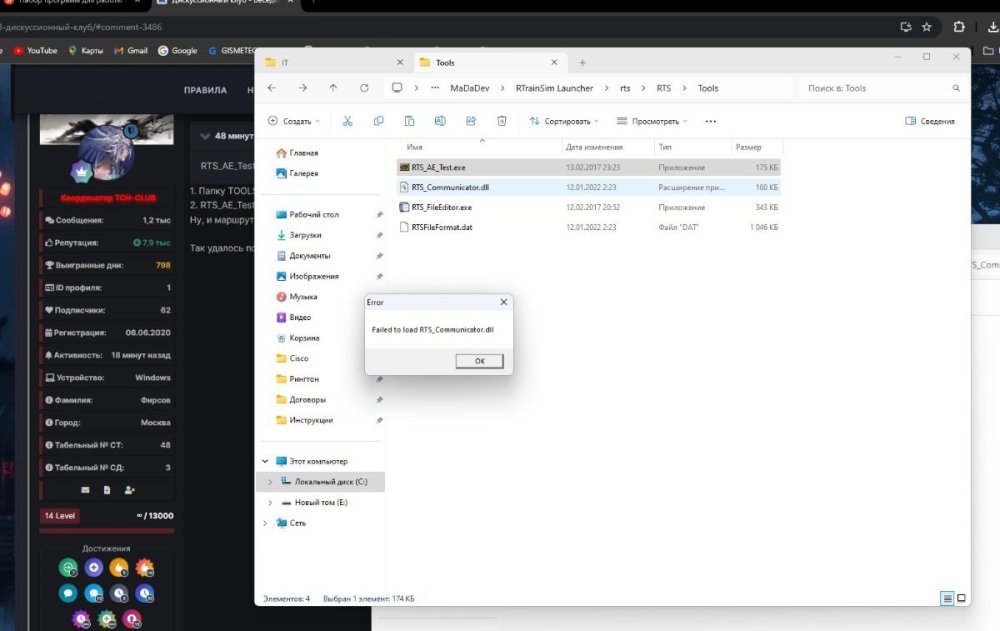Open a new Explorer tab with plus
The width and height of the screenshot is (1000, 631).
(x=583, y=62)
